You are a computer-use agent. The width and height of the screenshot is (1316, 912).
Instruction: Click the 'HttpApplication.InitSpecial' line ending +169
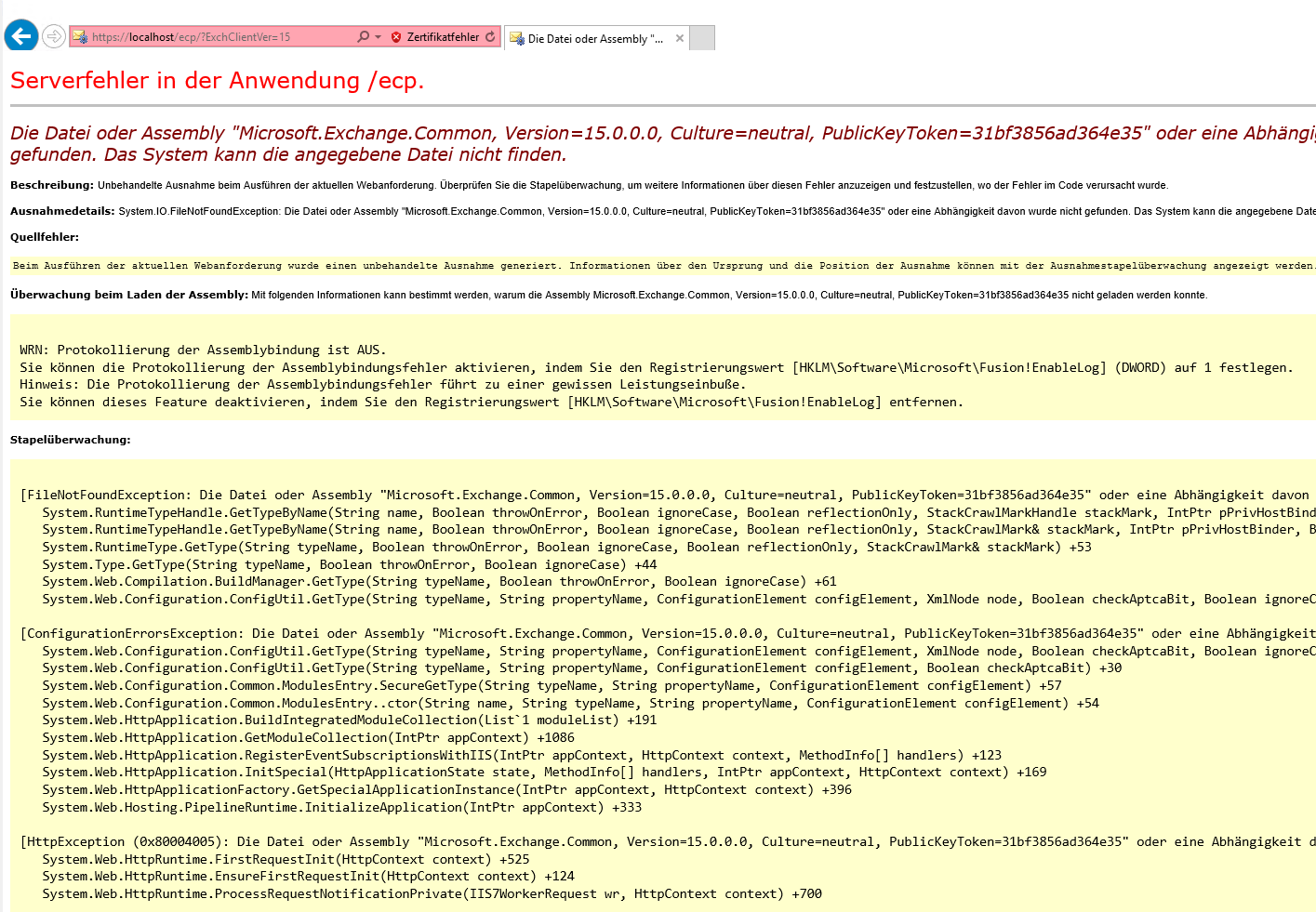(544, 772)
